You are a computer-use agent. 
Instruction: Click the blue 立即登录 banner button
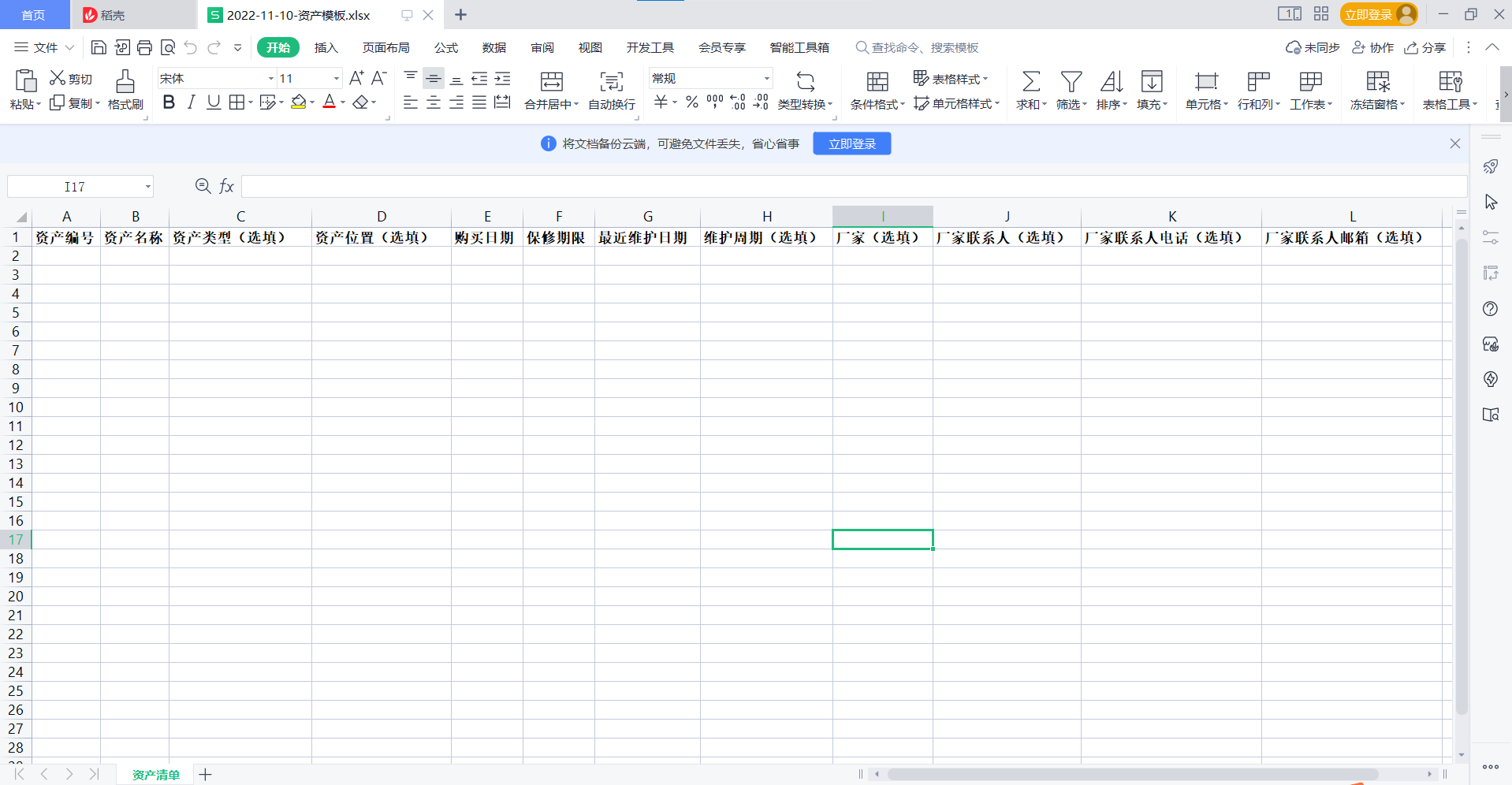pyautogui.click(x=852, y=143)
